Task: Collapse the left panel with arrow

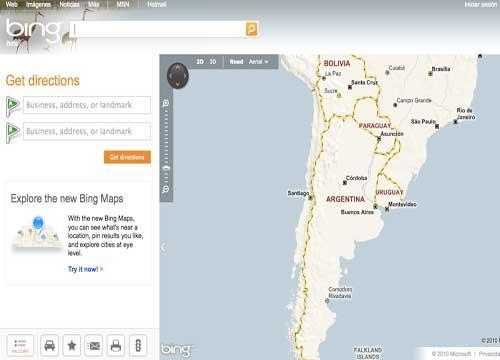Action: coord(163,247)
